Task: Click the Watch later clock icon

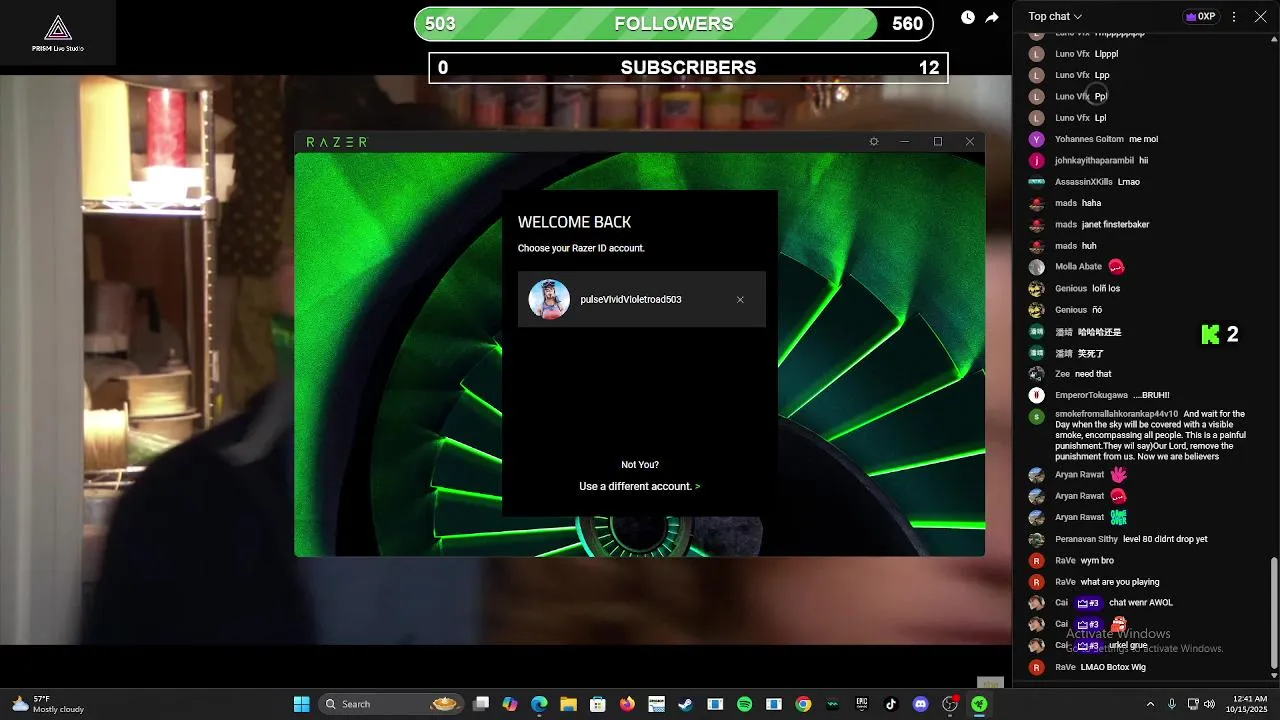Action: pyautogui.click(x=968, y=17)
